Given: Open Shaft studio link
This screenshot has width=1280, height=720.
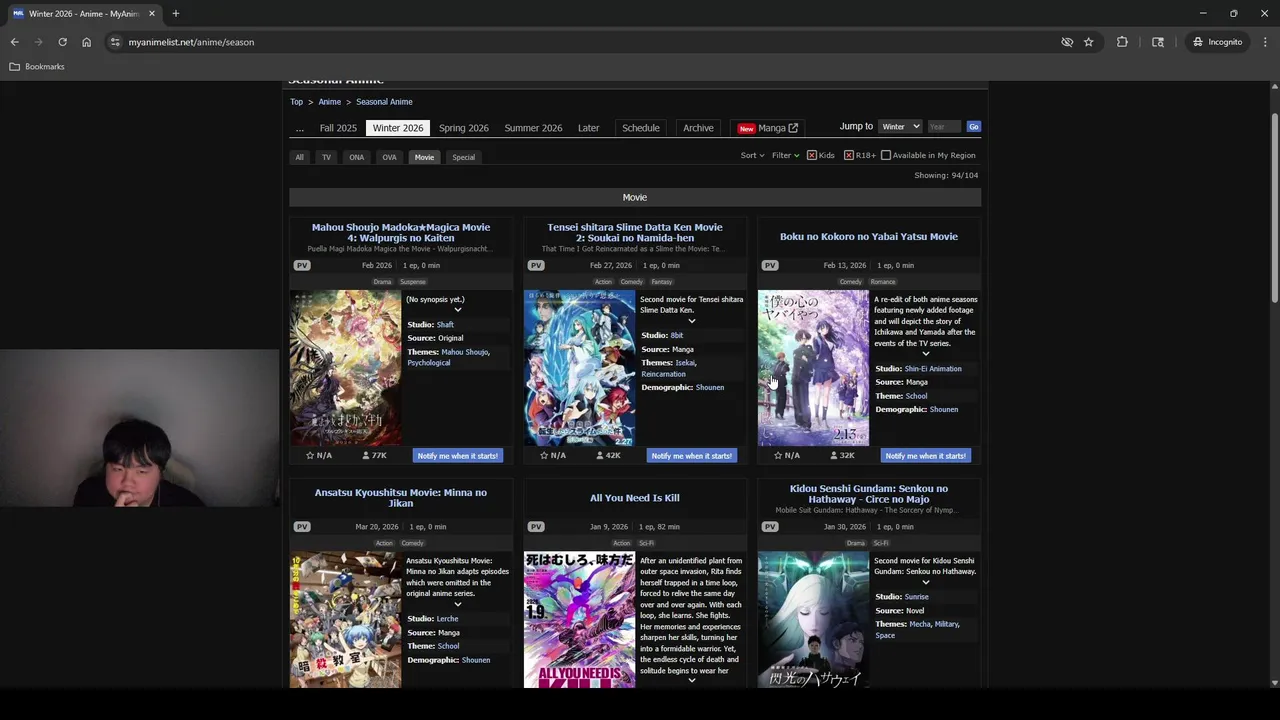Looking at the screenshot, I should coord(445,325).
